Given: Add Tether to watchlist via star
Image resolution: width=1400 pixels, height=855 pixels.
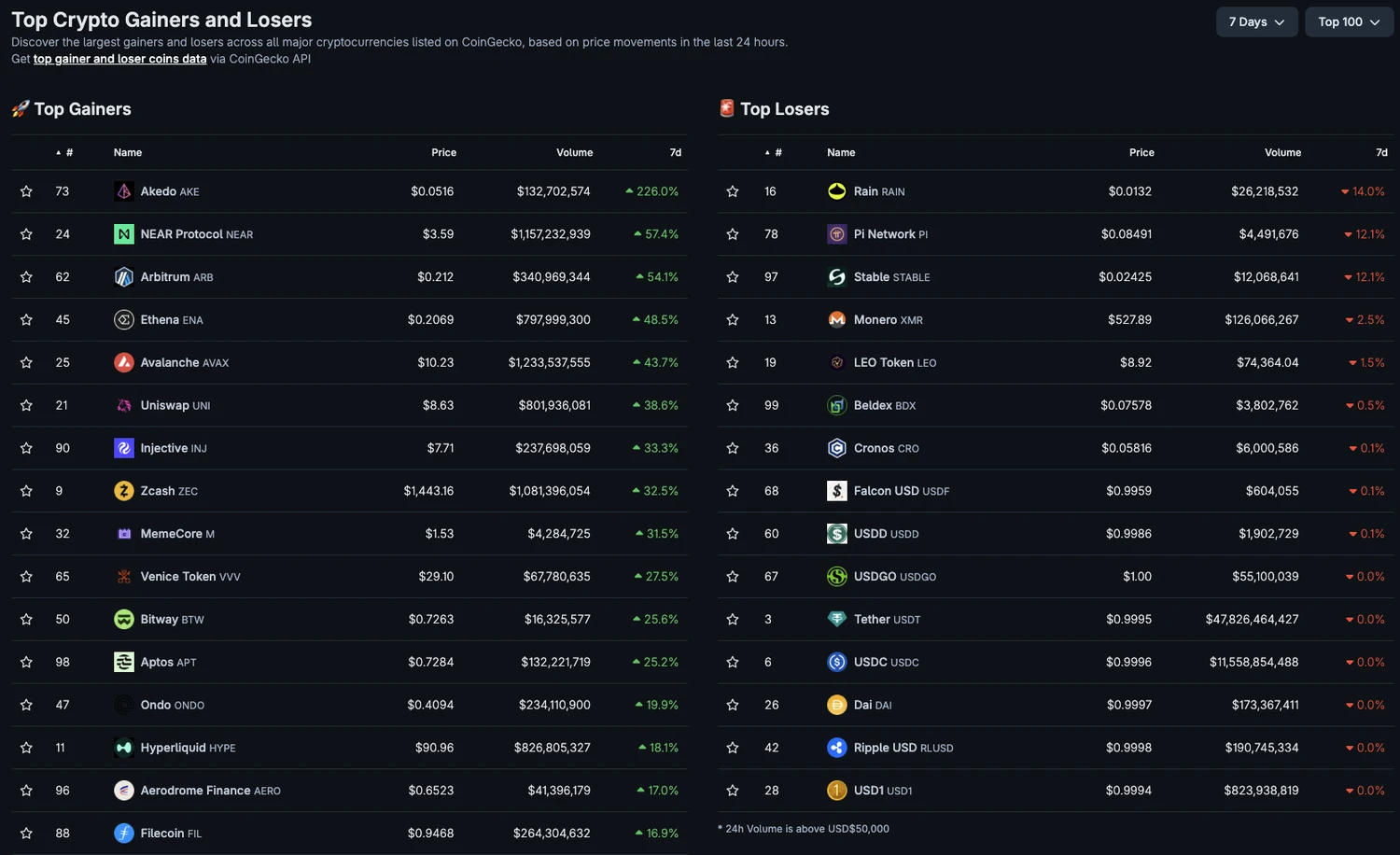Looking at the screenshot, I should click(x=733, y=619).
